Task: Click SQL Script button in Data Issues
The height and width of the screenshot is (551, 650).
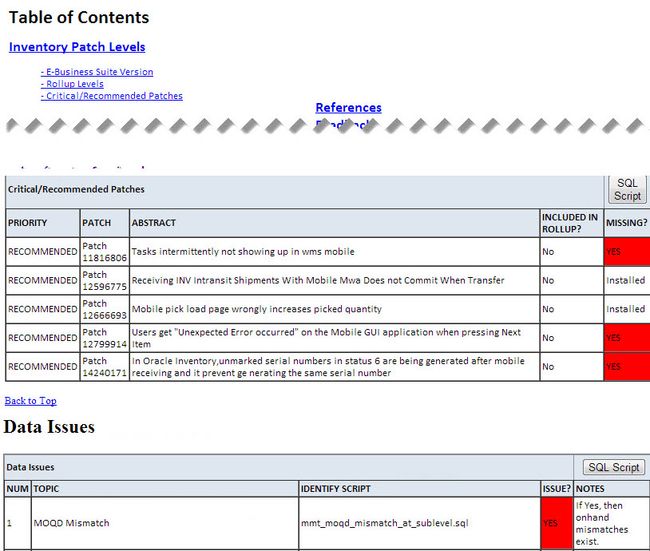Action: (614, 467)
